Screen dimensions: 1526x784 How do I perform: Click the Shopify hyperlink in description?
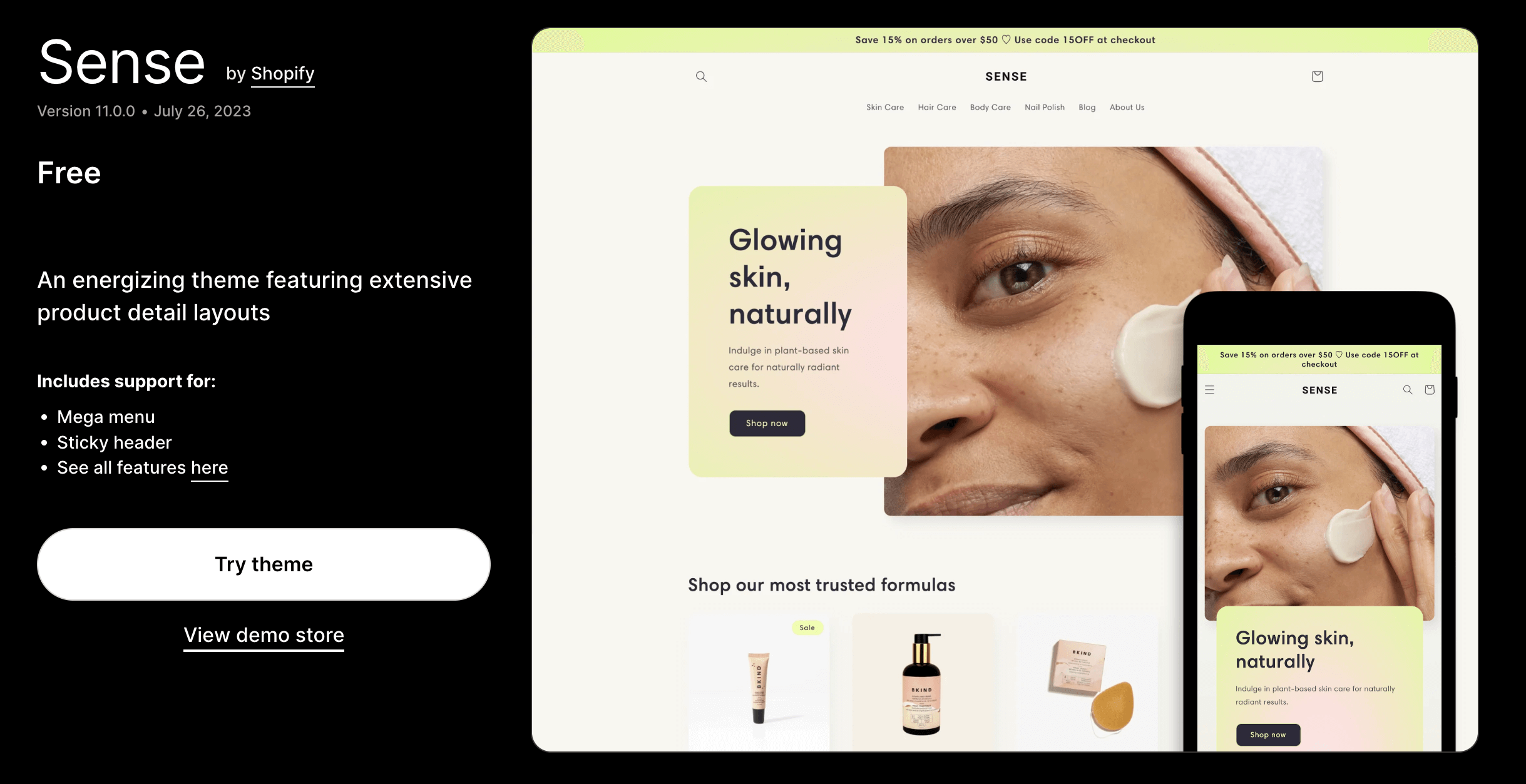283,73
